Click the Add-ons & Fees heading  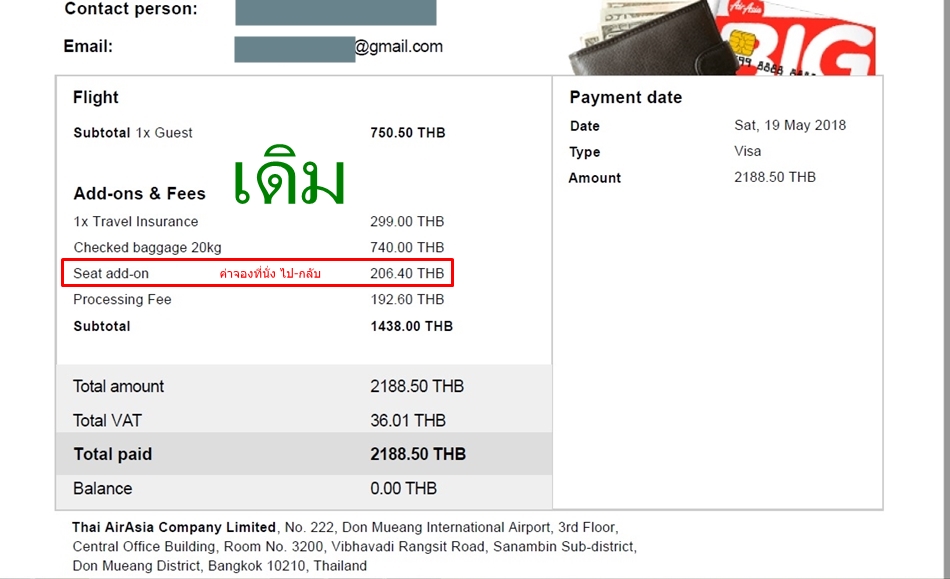139,193
